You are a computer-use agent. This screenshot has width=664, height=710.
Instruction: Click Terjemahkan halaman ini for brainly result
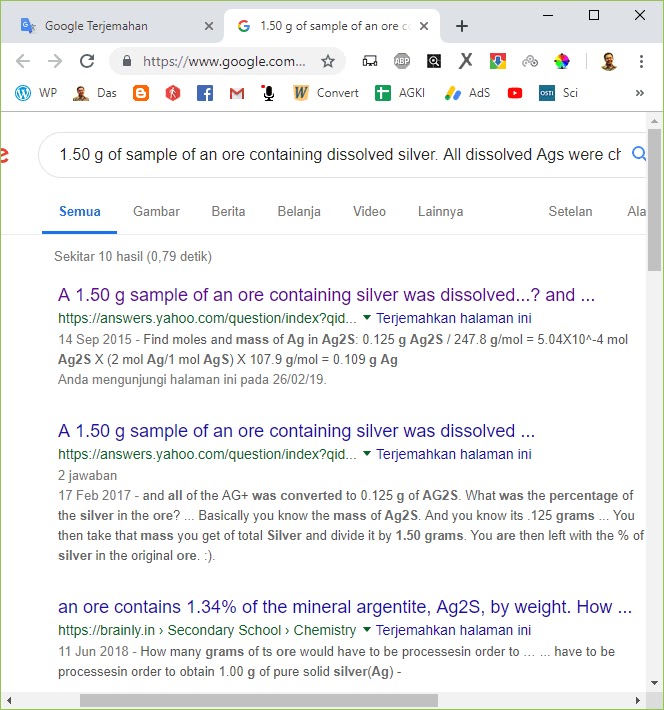tap(453, 630)
